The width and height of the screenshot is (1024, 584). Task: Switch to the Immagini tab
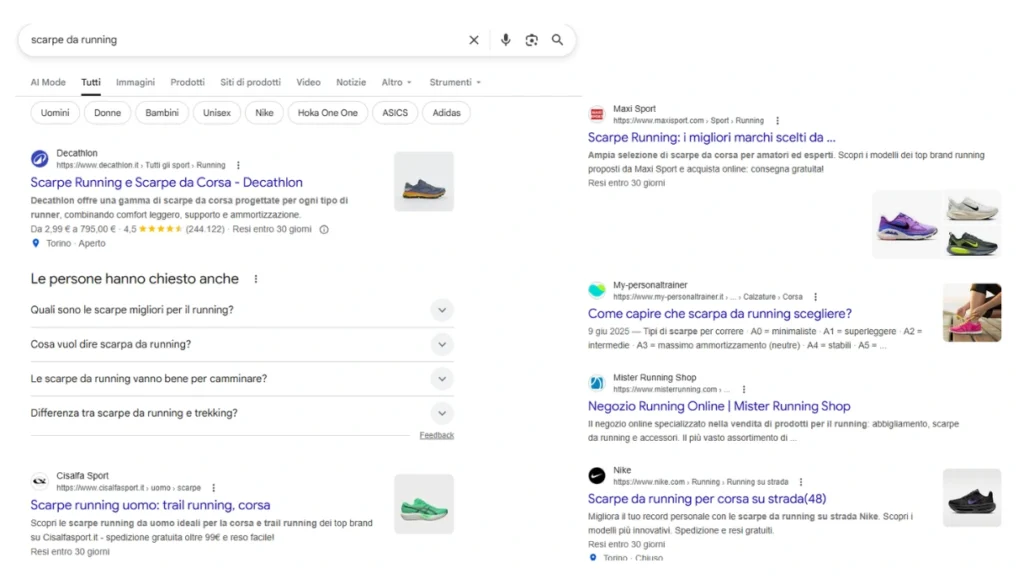pyautogui.click(x=135, y=82)
